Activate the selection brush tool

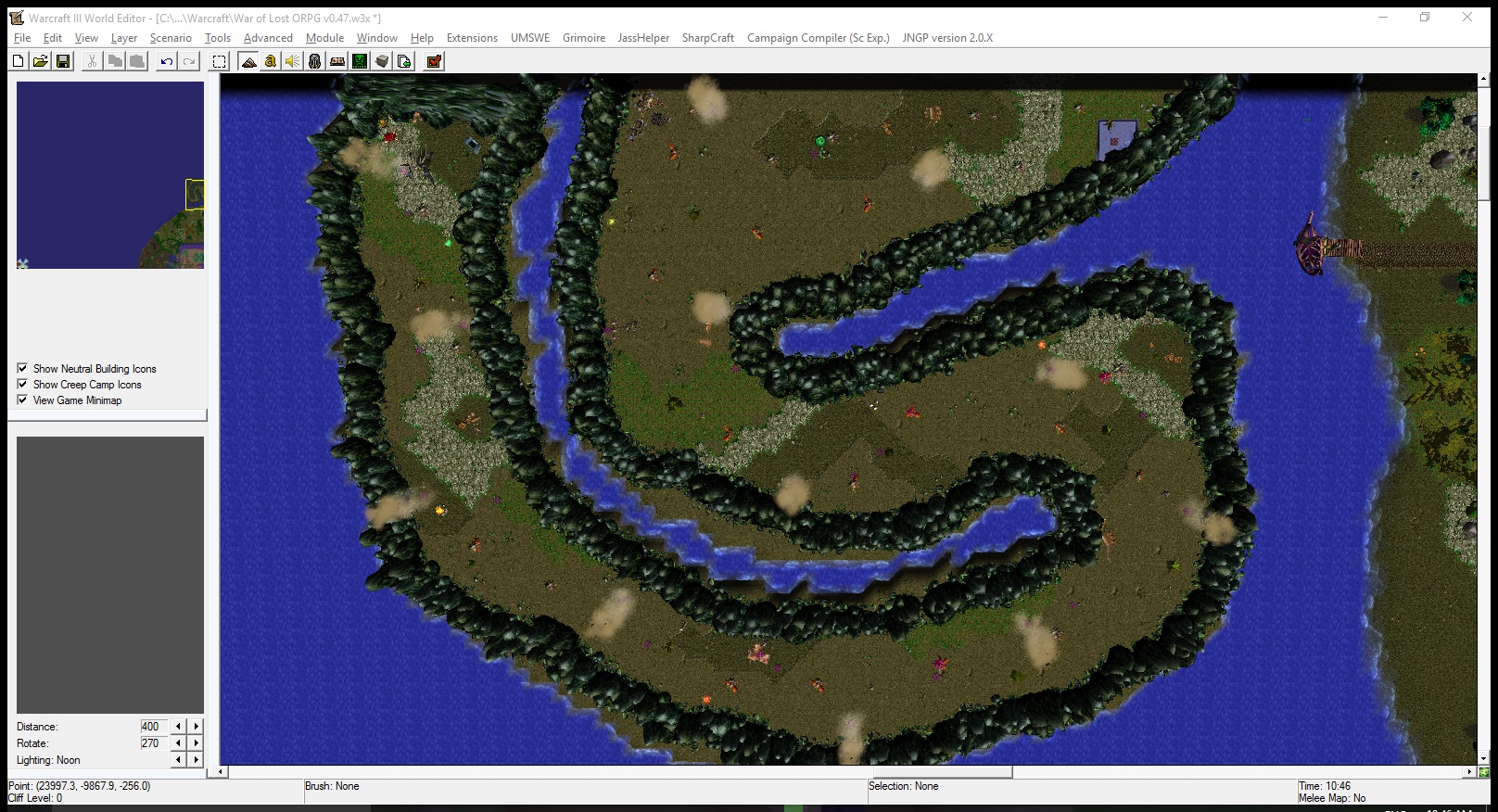pos(219,61)
